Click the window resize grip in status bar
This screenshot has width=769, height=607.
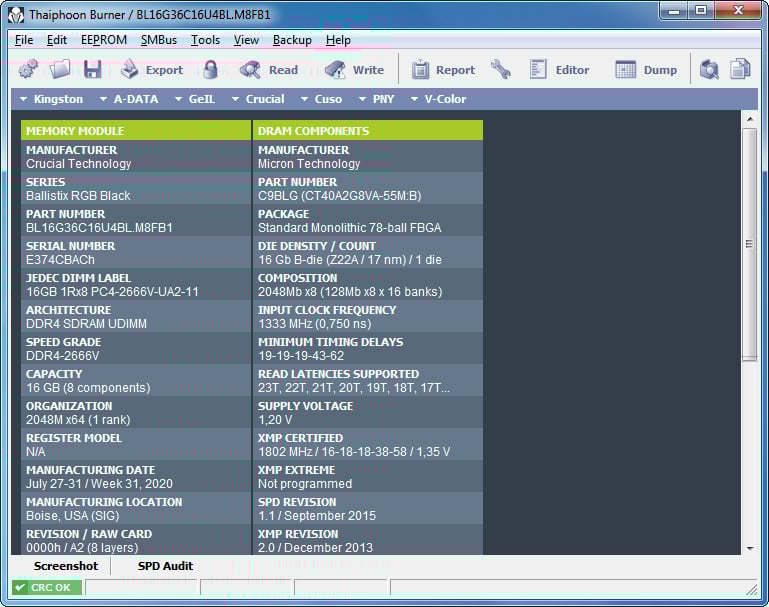tap(752, 589)
